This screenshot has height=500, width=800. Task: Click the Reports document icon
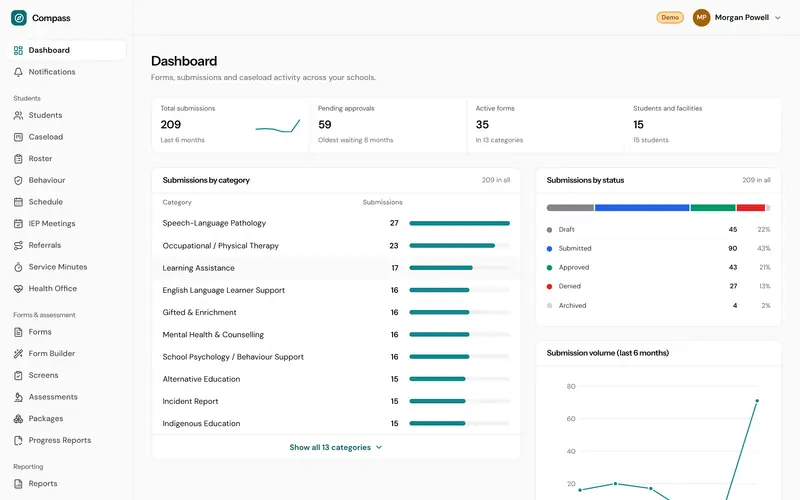pyautogui.click(x=18, y=484)
